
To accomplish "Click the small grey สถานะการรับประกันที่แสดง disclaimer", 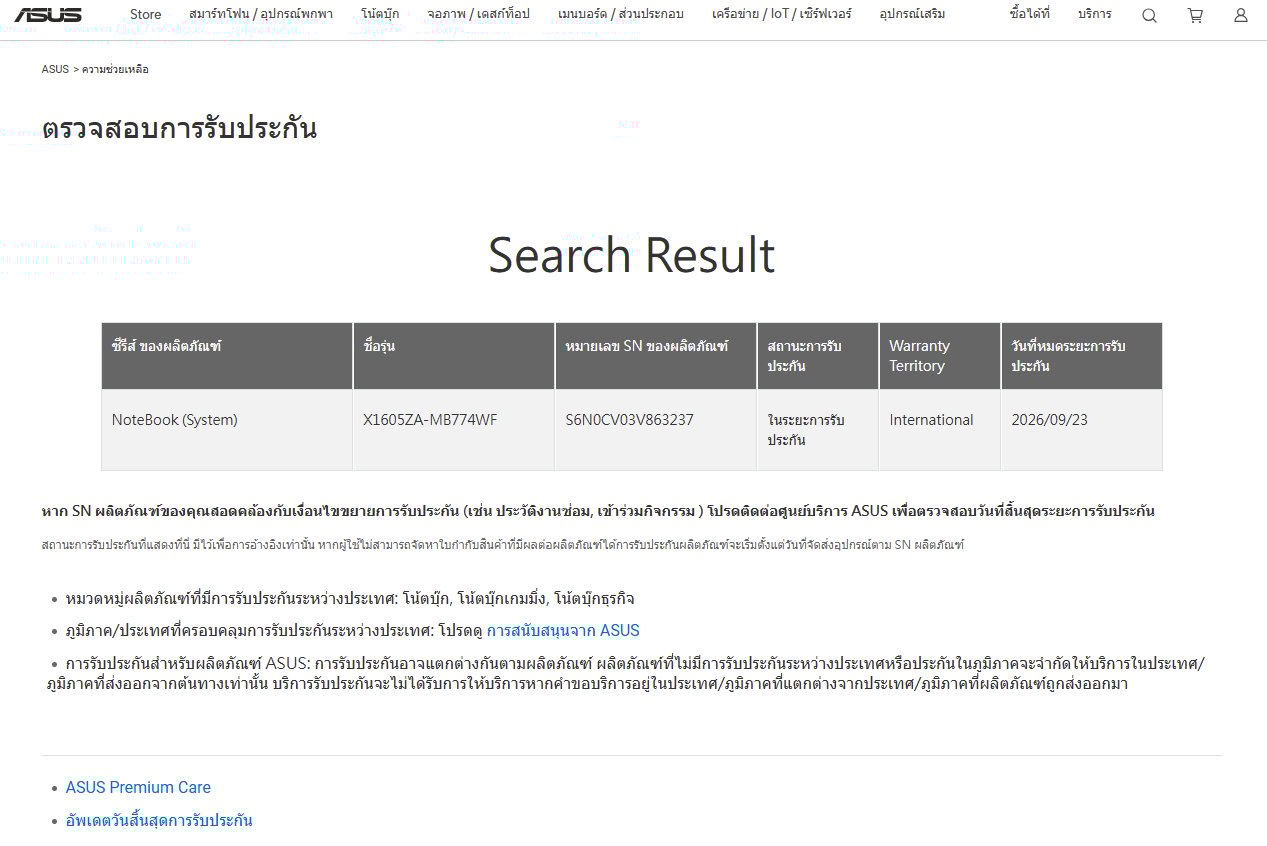I will [x=503, y=545].
